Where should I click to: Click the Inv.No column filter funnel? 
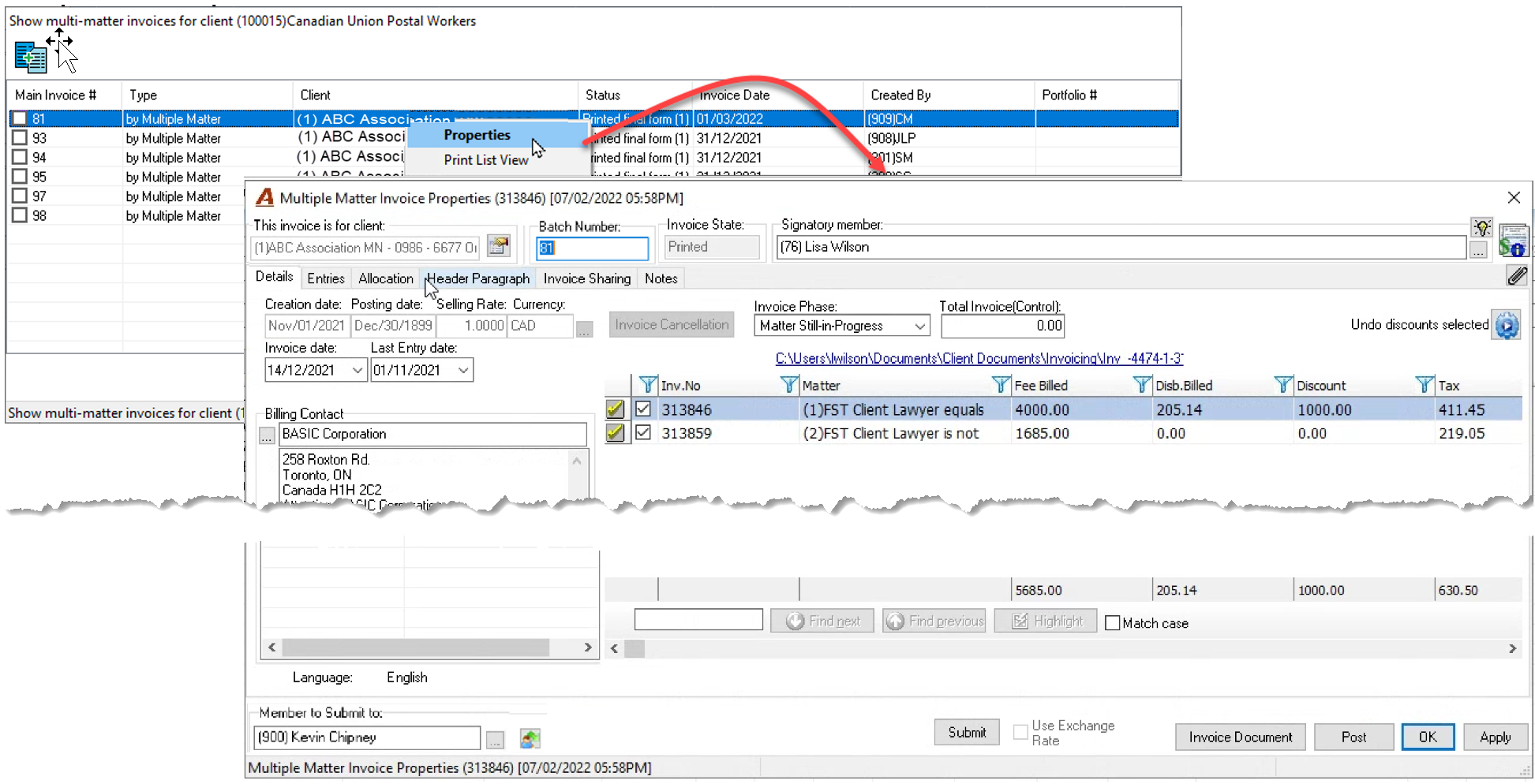tap(648, 385)
